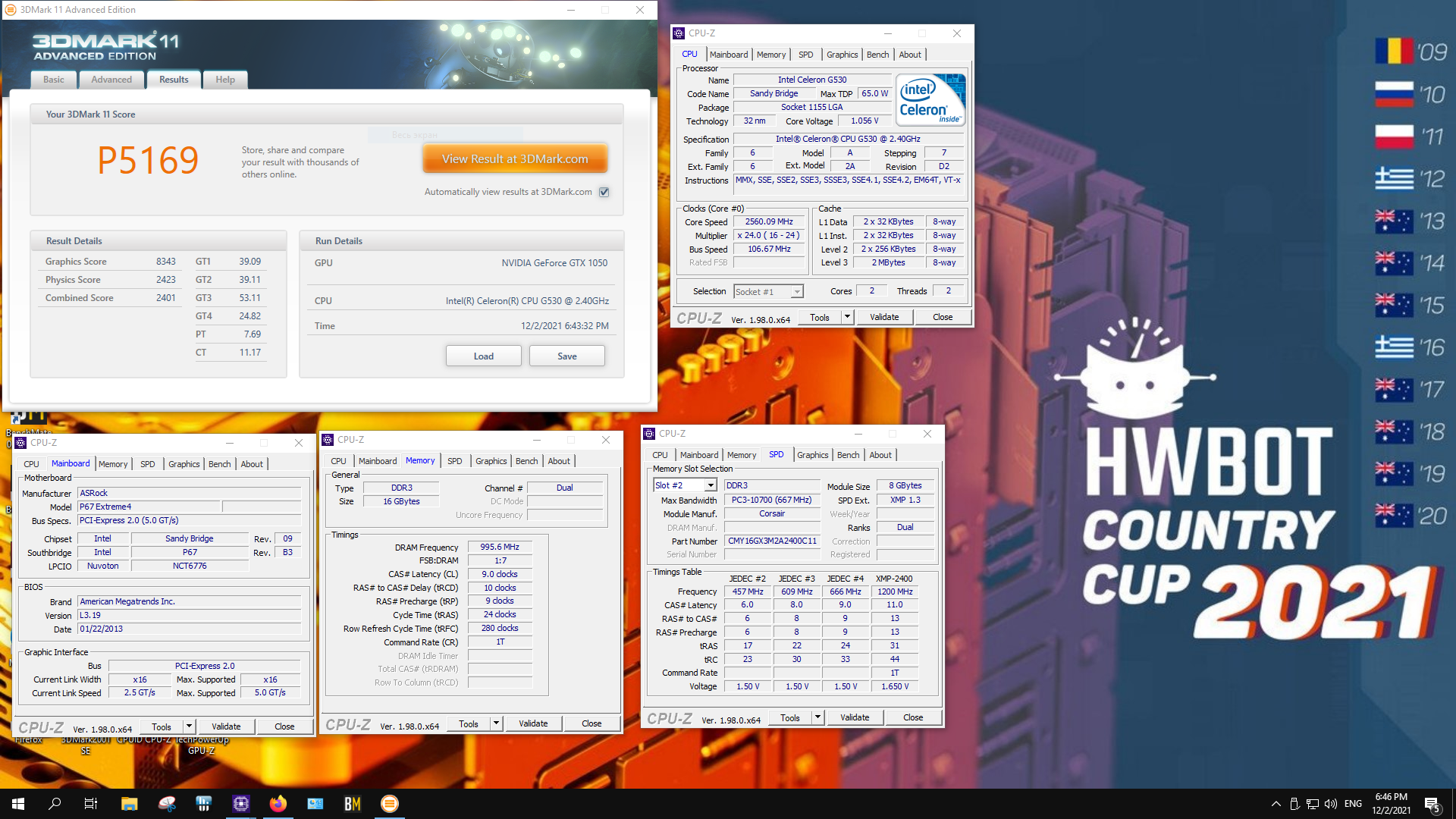The image size is (1456, 819).
Task: Open the Slot #2 memory slot dropdown
Action: (x=685, y=485)
